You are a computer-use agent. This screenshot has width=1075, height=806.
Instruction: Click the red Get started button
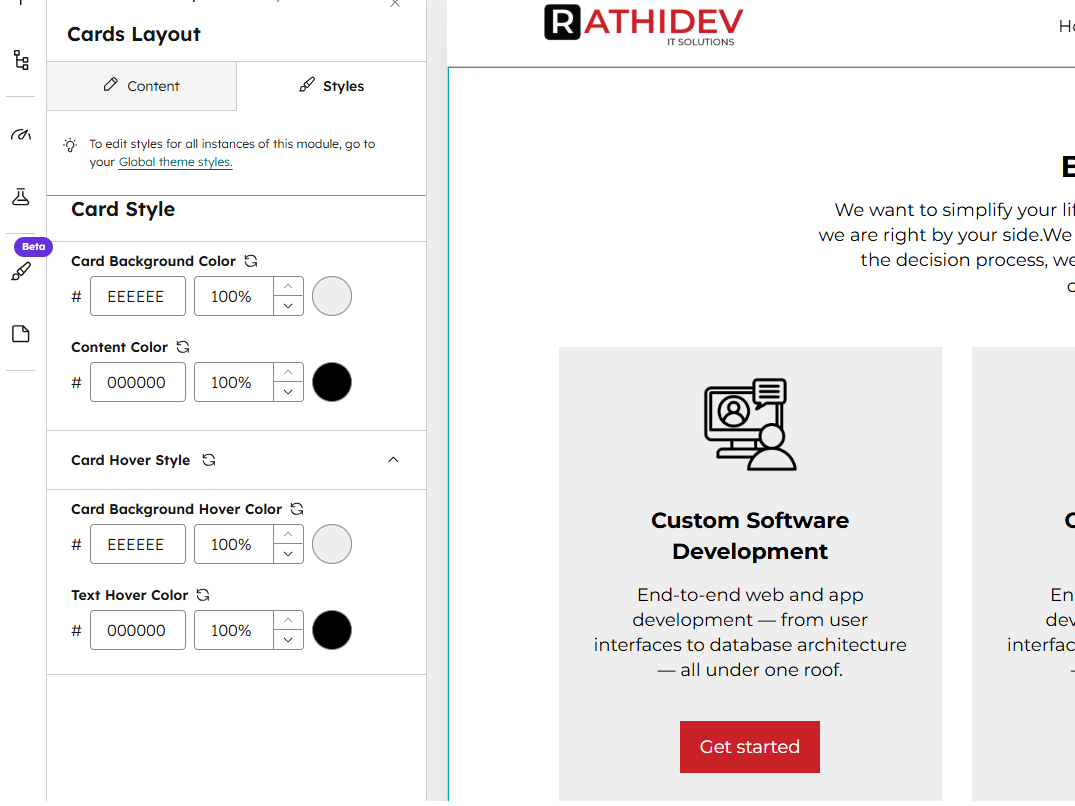tap(749, 746)
